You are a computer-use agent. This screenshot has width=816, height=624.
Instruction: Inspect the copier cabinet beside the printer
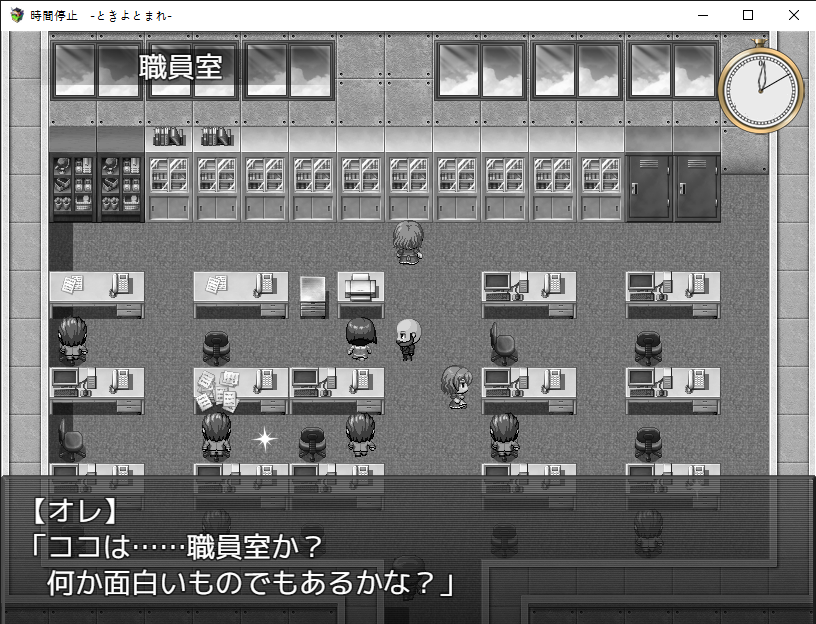tap(313, 296)
